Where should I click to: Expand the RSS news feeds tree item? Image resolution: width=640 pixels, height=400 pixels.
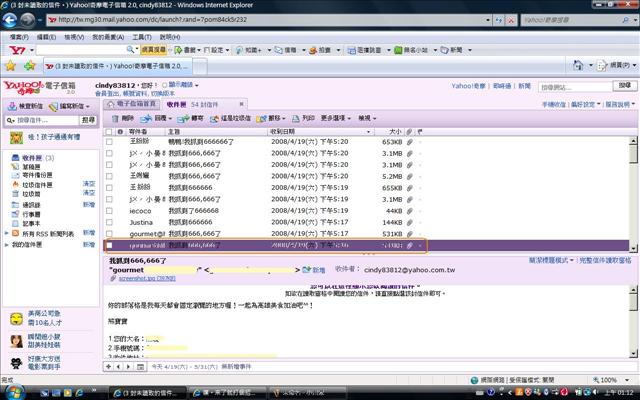(x=6, y=233)
